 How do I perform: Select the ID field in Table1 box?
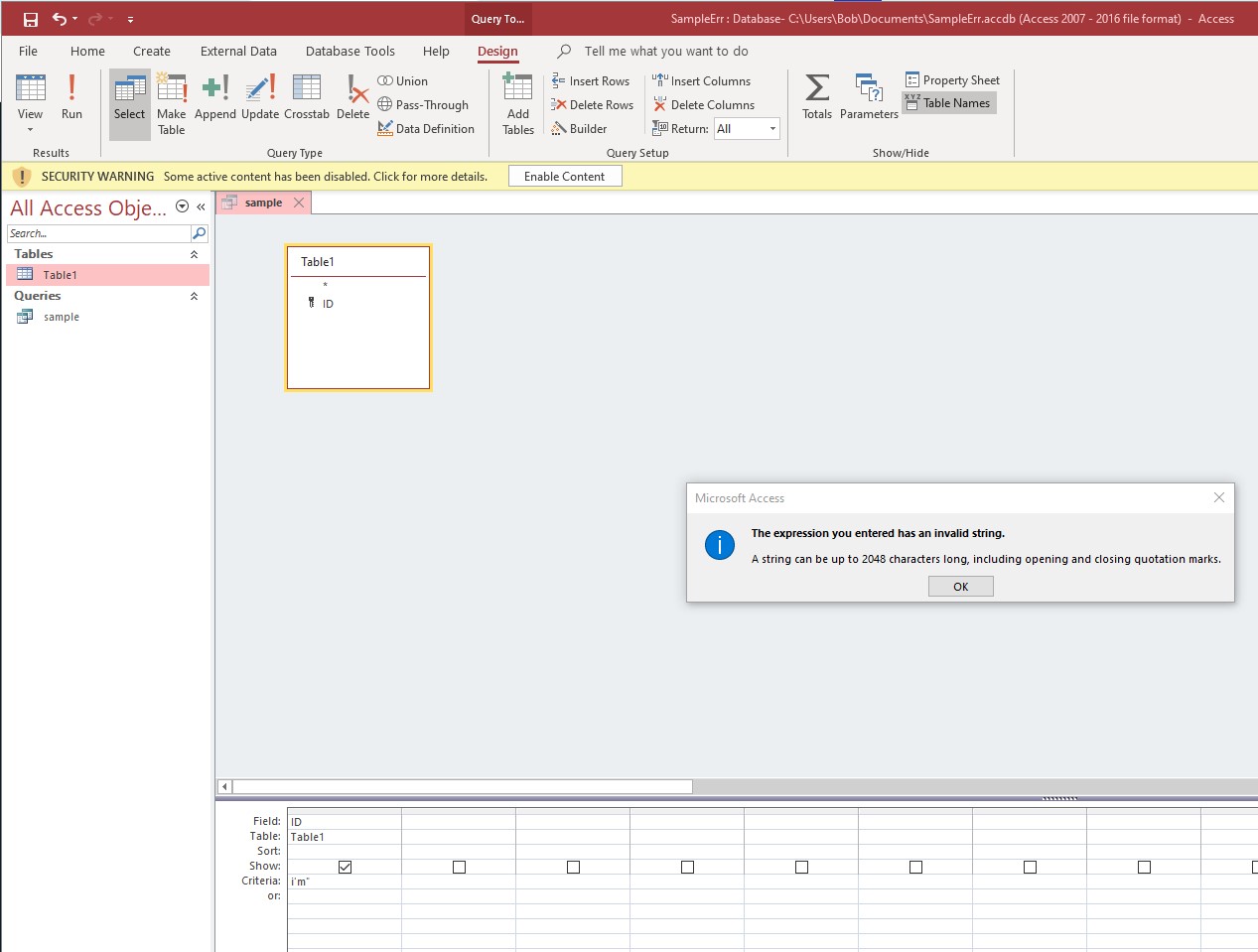pos(328,304)
